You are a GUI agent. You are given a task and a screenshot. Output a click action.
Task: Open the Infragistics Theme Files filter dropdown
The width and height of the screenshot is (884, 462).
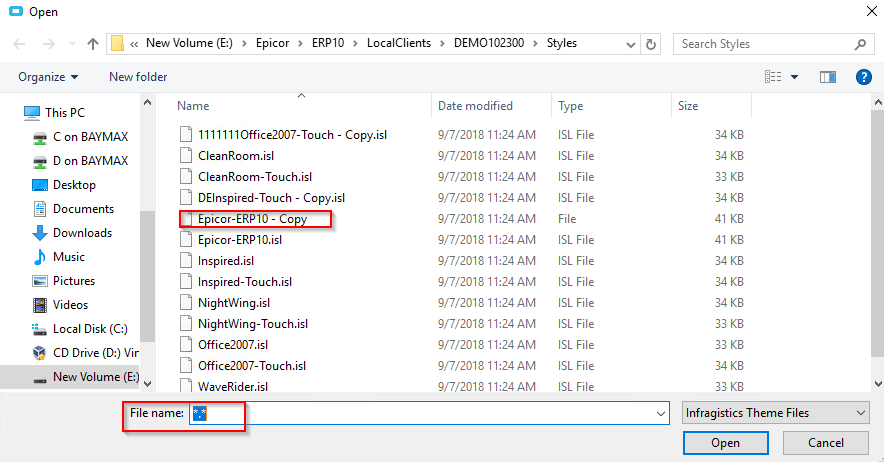click(775, 413)
